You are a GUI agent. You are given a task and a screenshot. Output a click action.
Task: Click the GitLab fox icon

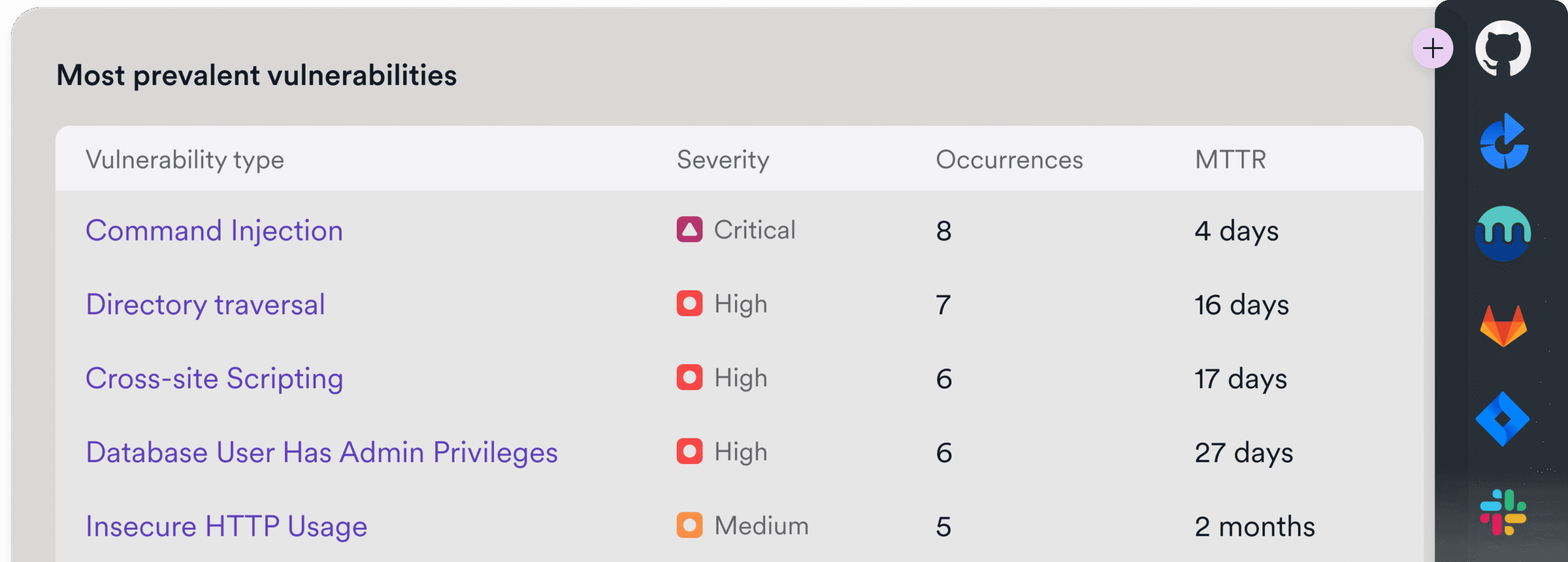pyautogui.click(x=1503, y=326)
